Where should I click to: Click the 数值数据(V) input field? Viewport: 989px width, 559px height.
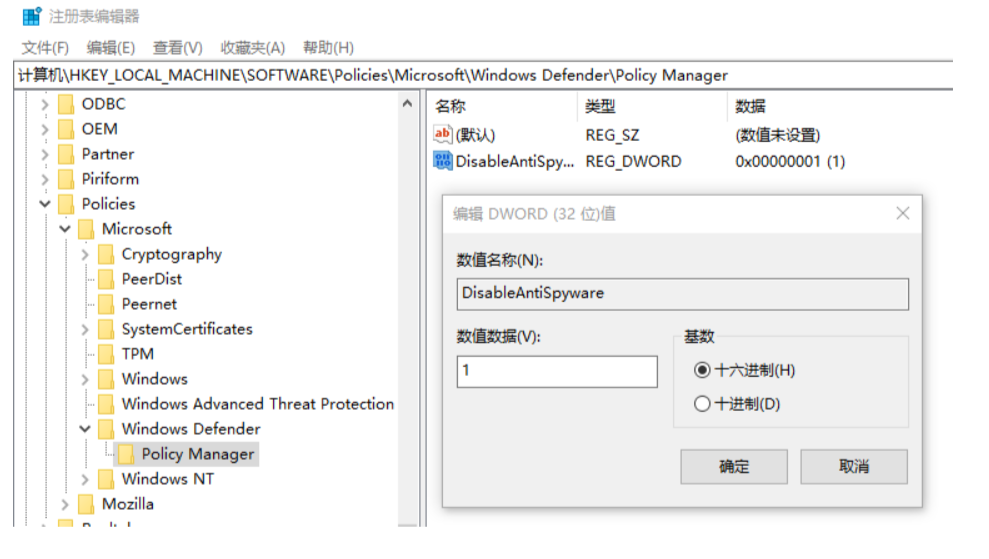click(557, 371)
